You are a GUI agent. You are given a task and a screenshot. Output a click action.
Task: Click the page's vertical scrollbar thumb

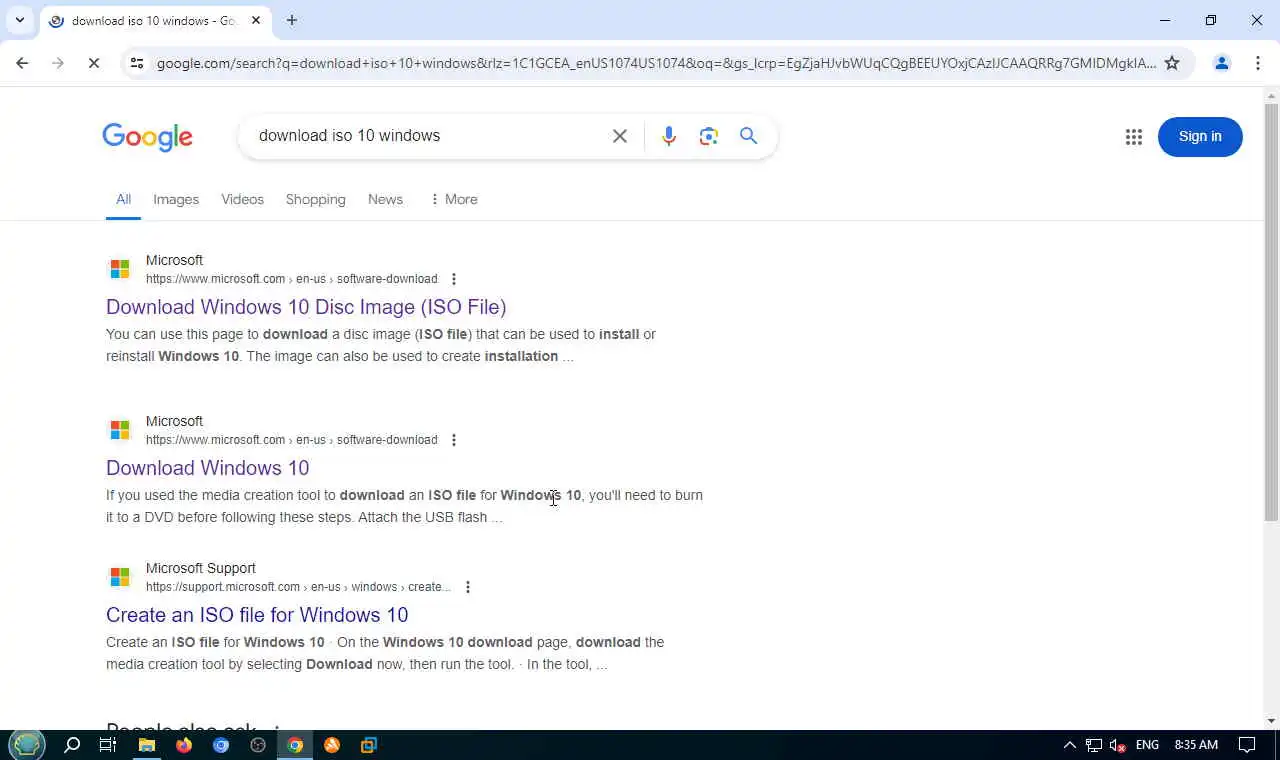(x=1271, y=312)
